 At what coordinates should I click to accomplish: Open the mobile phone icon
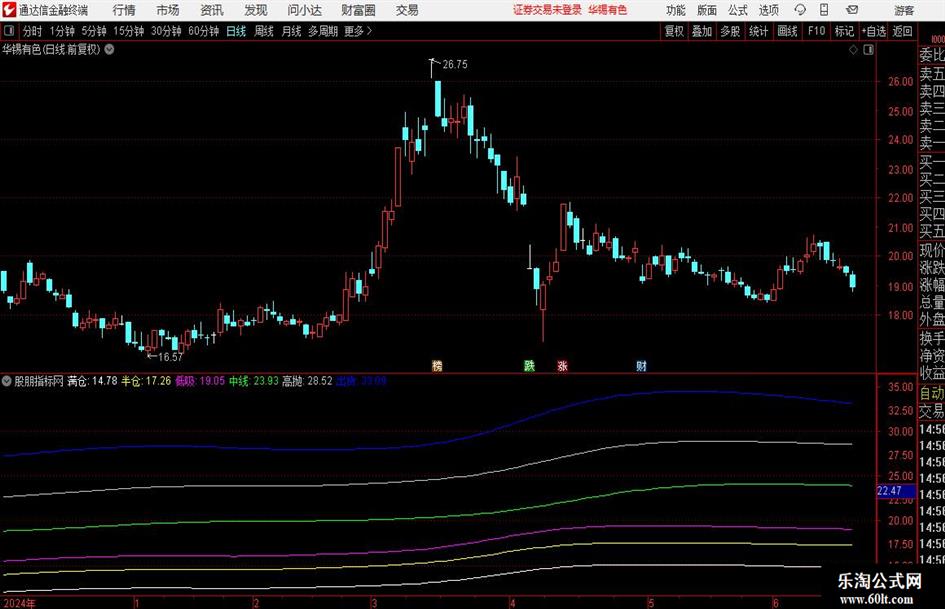click(824, 10)
